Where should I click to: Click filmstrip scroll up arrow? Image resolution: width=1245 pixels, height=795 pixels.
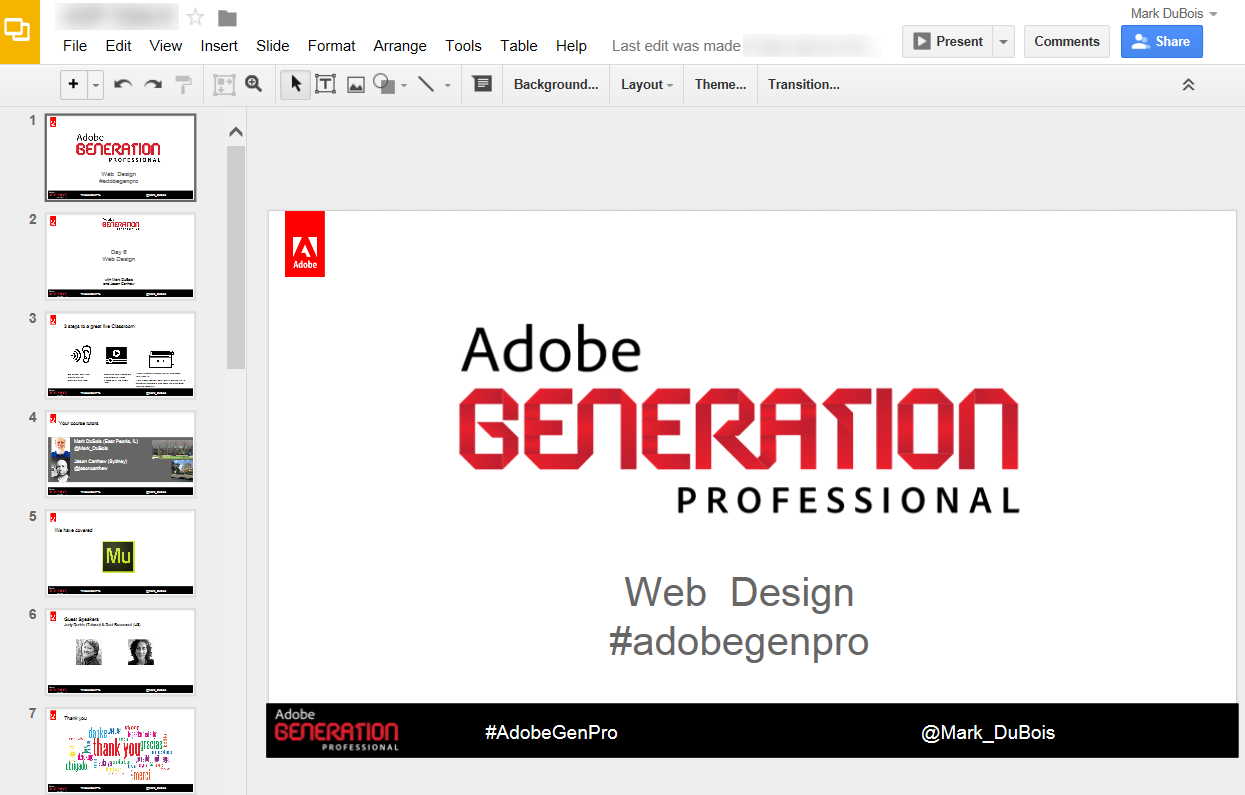[236, 131]
